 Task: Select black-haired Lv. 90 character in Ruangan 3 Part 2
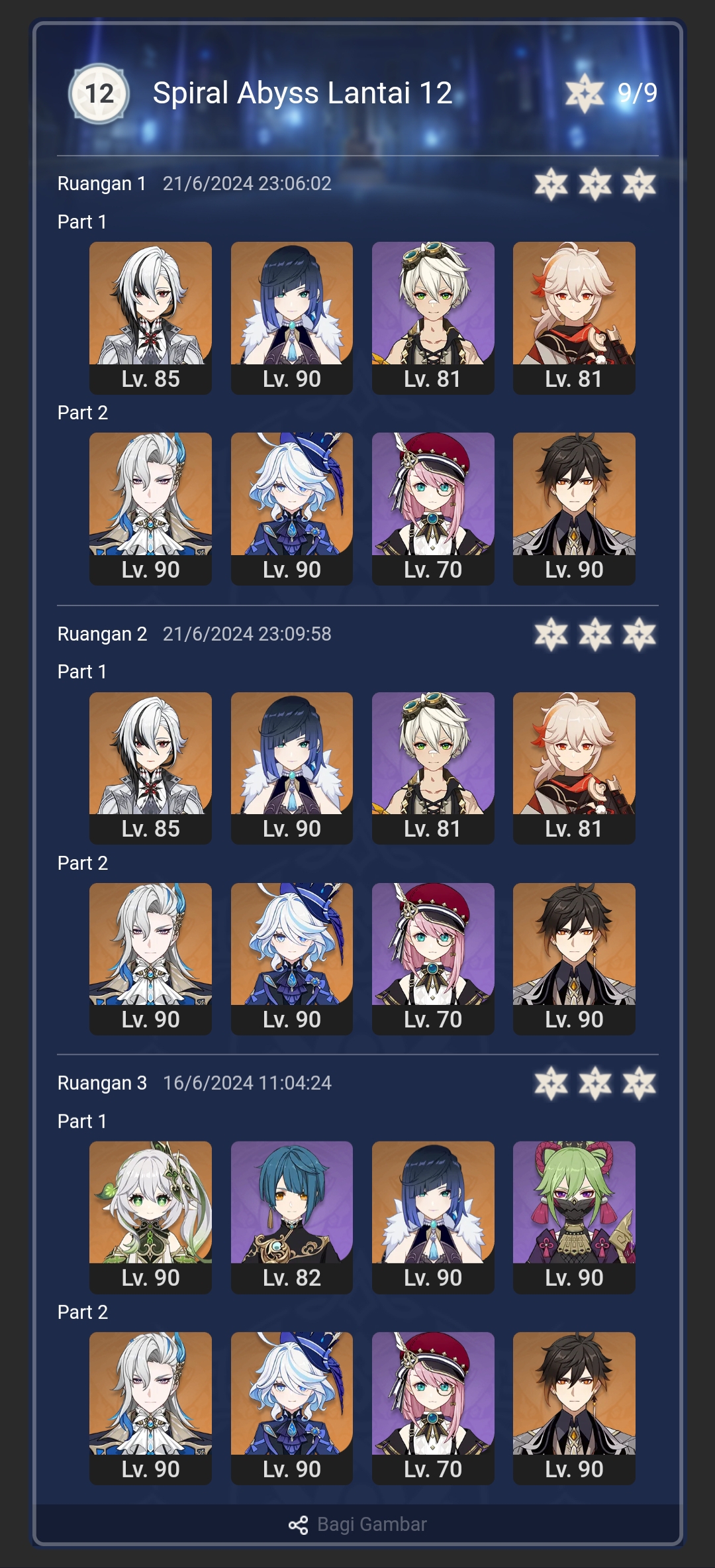tap(574, 1408)
